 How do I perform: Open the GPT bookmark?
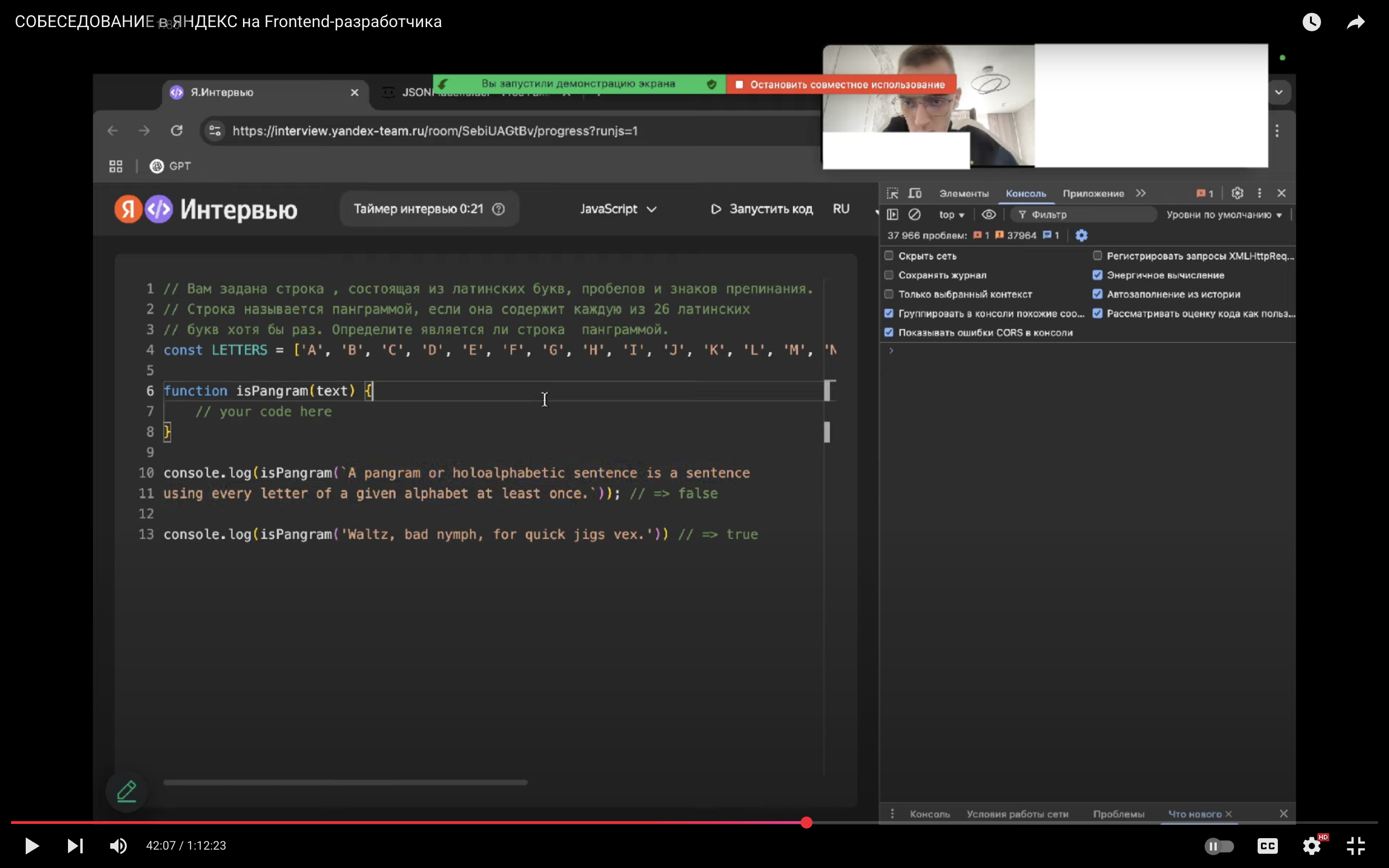(x=170, y=166)
